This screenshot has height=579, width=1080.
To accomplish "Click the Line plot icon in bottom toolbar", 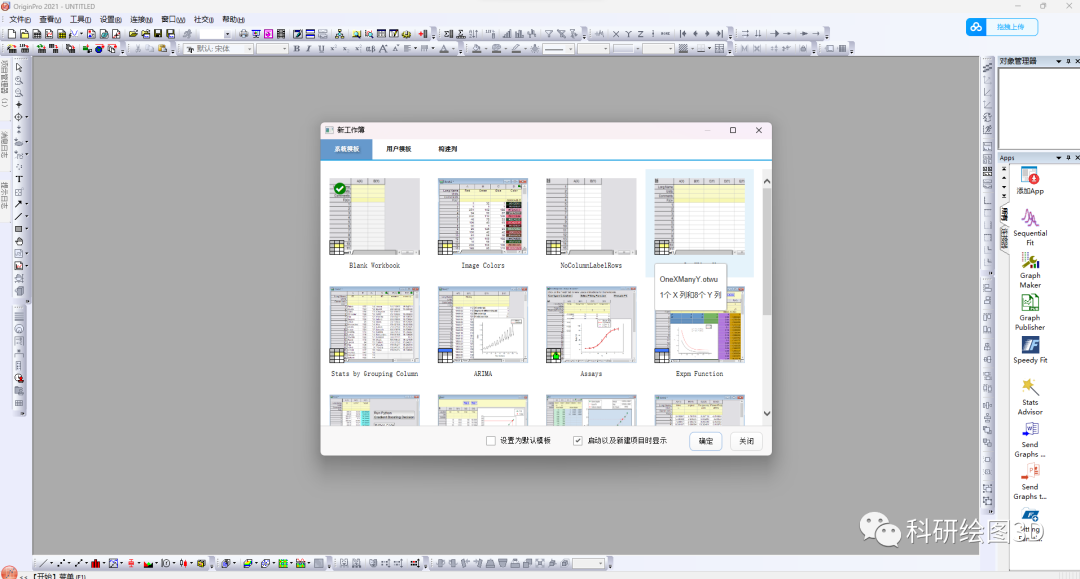I will 43,563.
